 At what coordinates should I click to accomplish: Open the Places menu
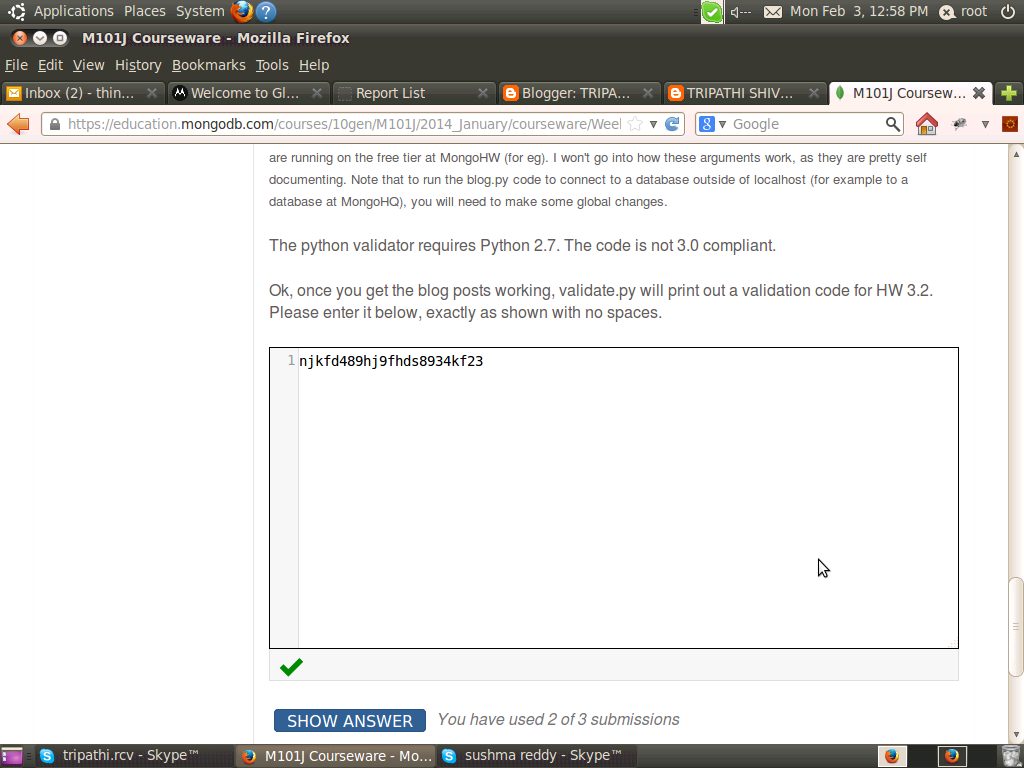144,11
